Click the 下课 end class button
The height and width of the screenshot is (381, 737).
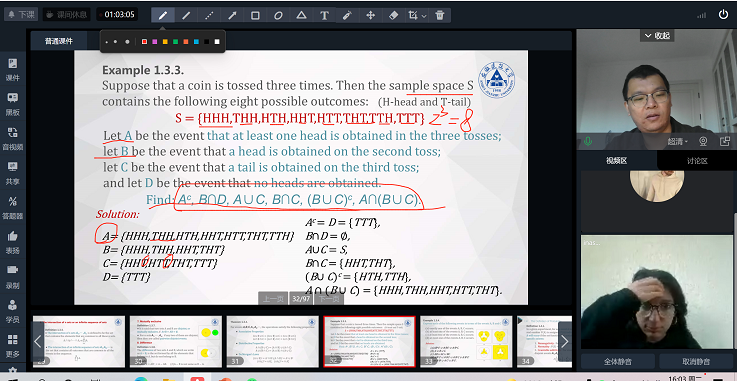point(21,15)
